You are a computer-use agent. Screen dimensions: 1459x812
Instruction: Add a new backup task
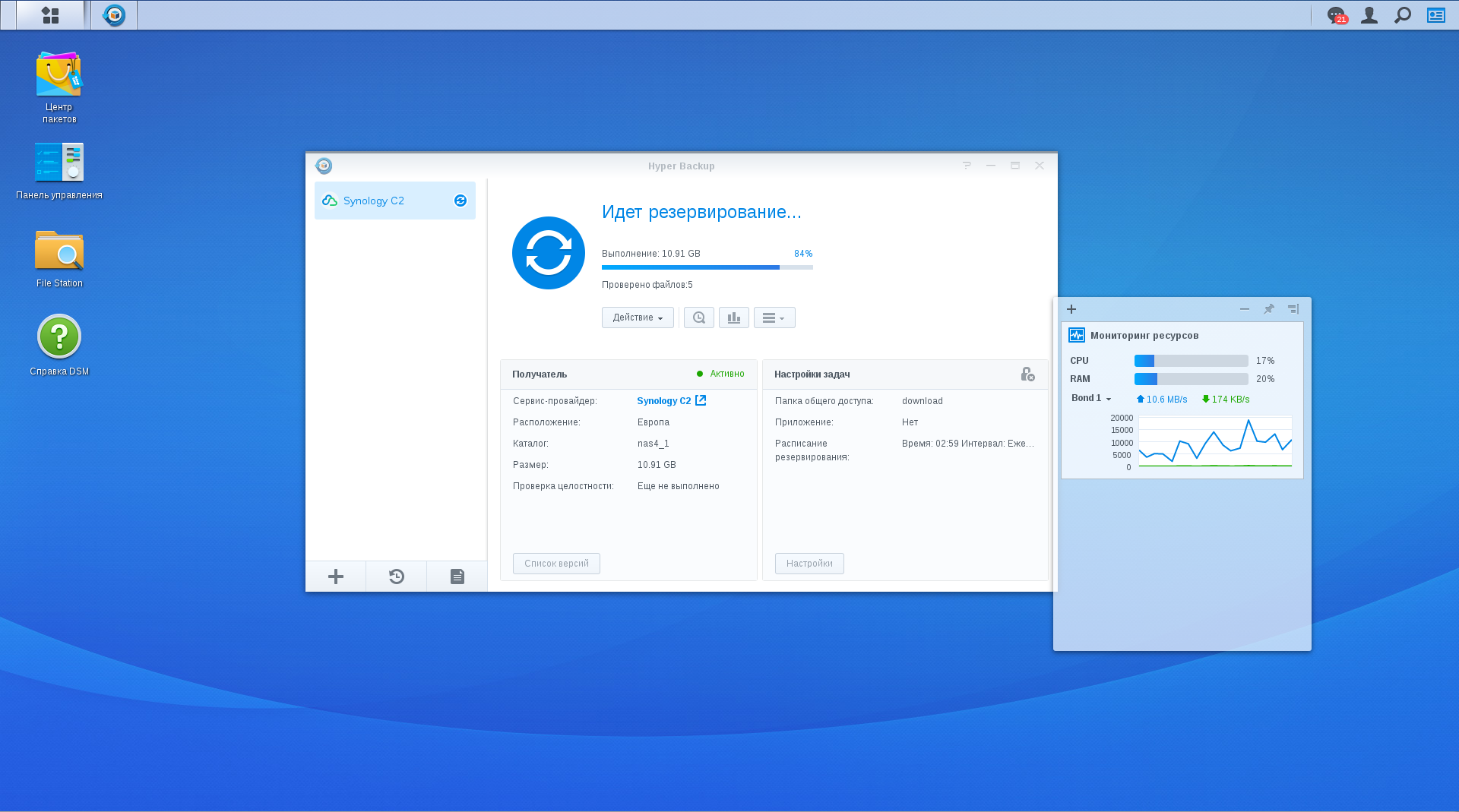pos(336,577)
